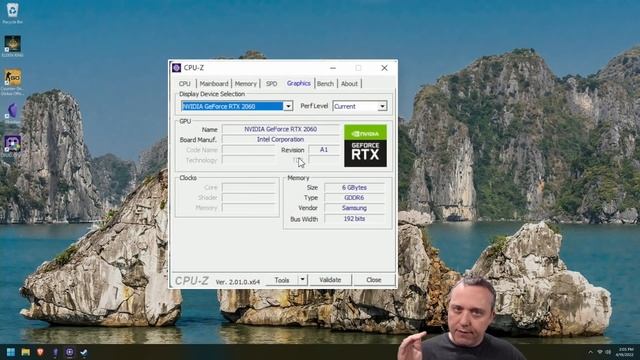This screenshot has width=640, height=360.
Task: Click the Tools button
Action: (x=282, y=280)
